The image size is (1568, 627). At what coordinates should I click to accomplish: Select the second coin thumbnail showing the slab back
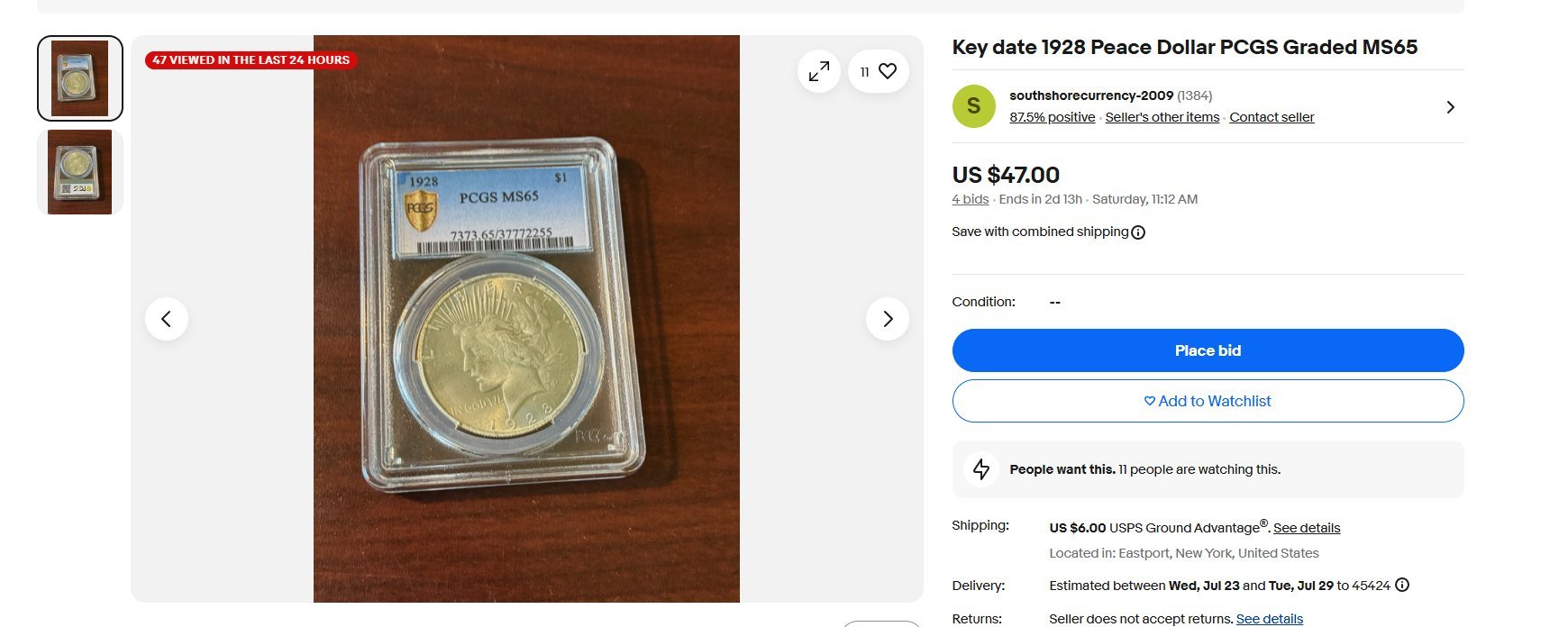coord(80,172)
